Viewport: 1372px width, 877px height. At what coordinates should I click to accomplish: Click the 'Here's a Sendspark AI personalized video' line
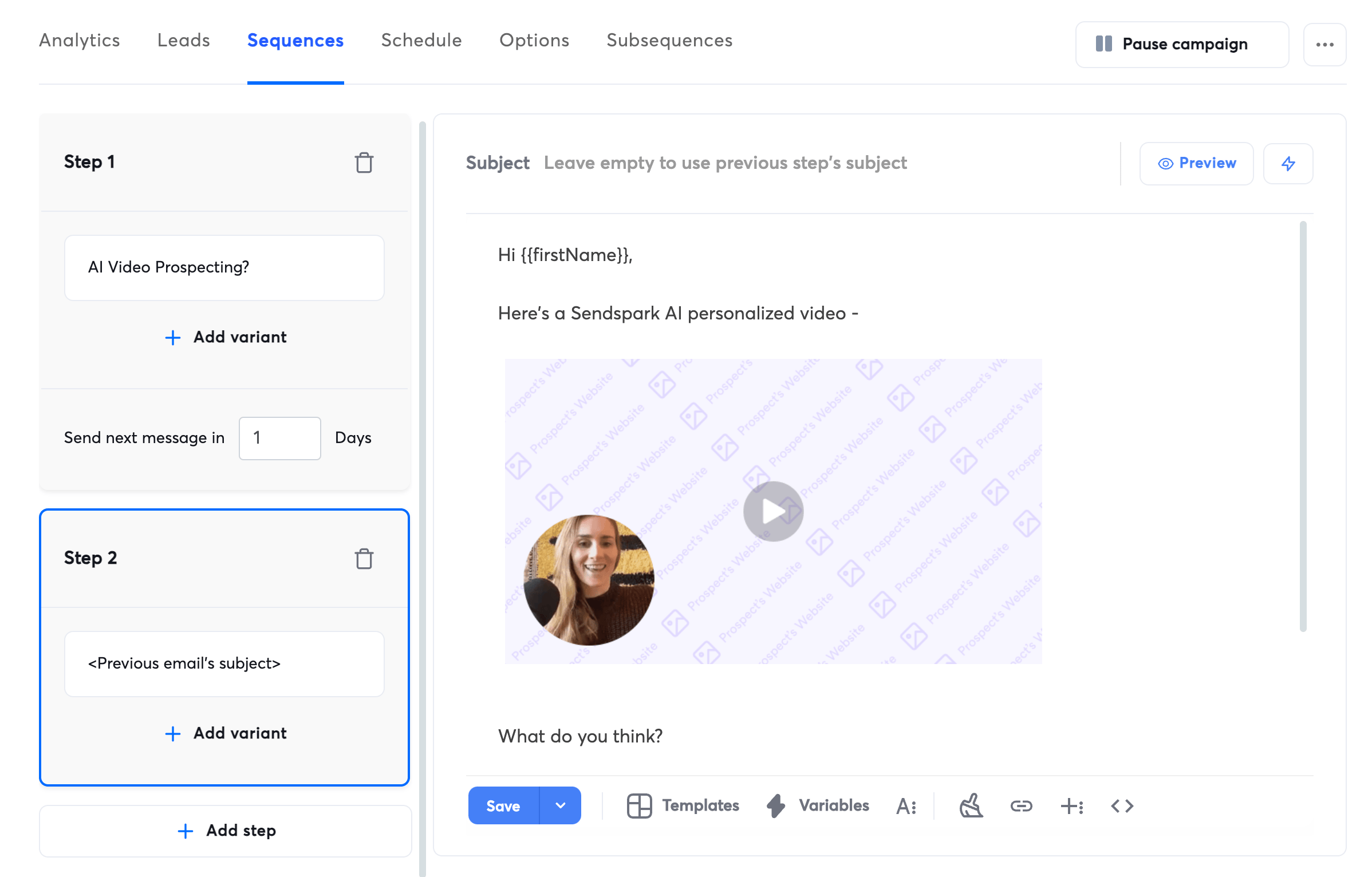tap(678, 314)
